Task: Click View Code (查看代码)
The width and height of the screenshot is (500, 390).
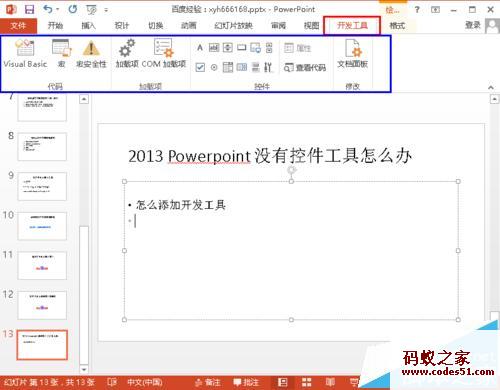Action: (x=305, y=67)
